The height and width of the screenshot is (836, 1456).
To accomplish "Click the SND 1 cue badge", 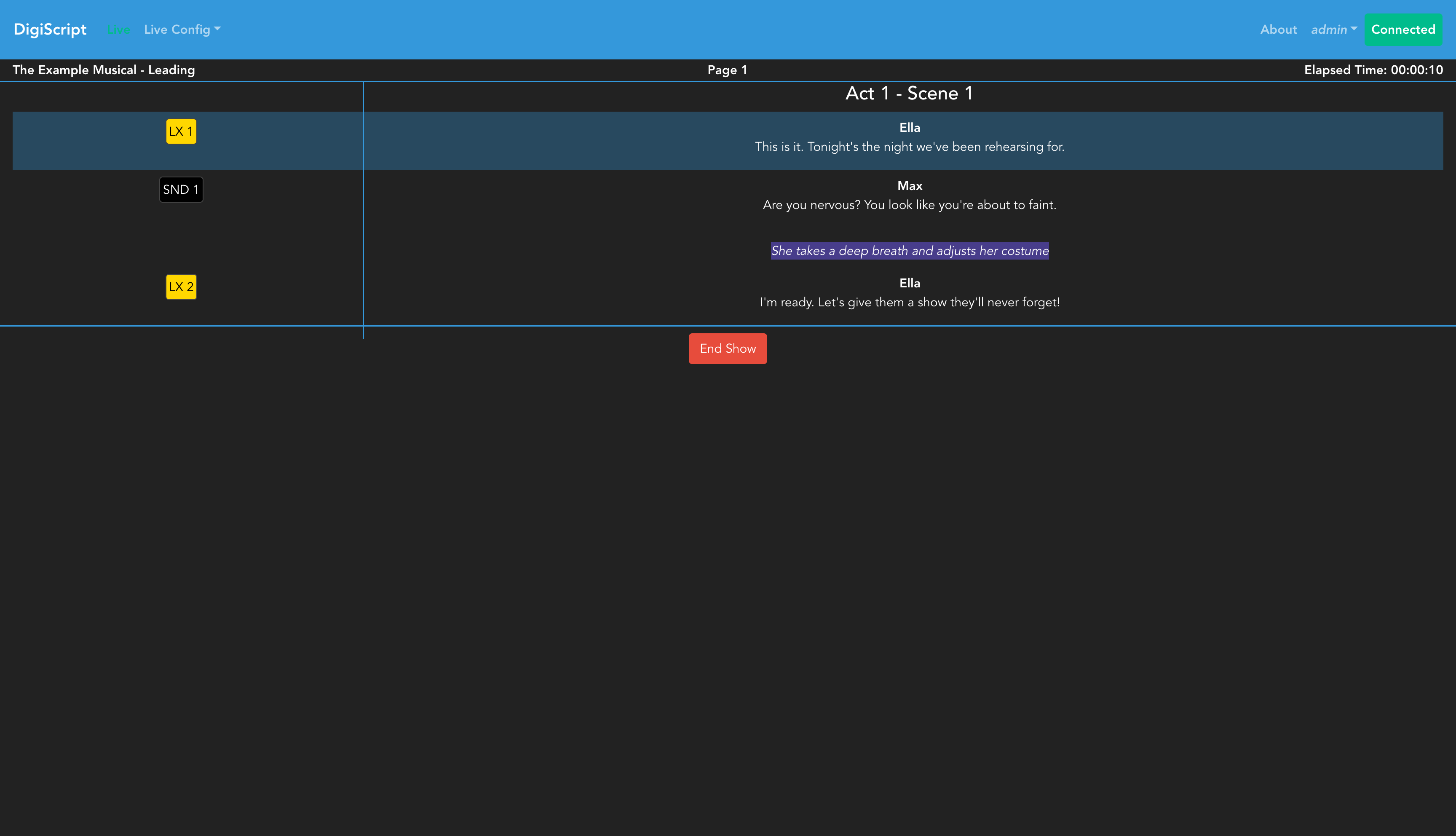I will pos(181,190).
